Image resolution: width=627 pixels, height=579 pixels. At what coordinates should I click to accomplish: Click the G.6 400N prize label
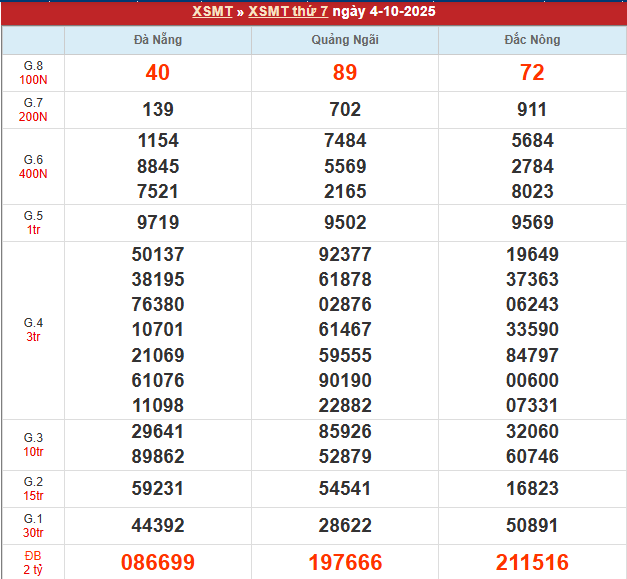tap(33, 166)
